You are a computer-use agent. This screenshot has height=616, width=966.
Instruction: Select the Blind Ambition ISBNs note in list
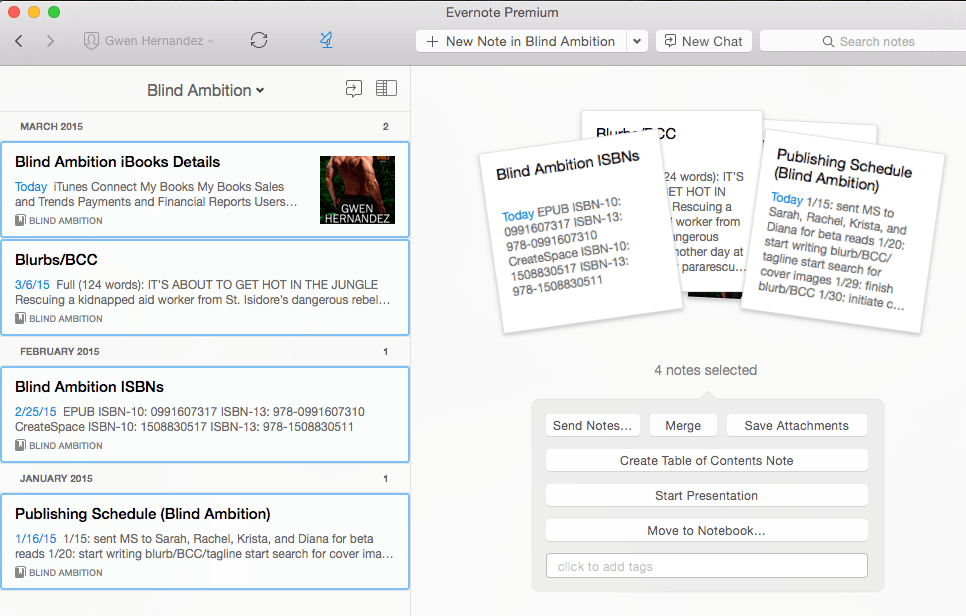(x=205, y=415)
